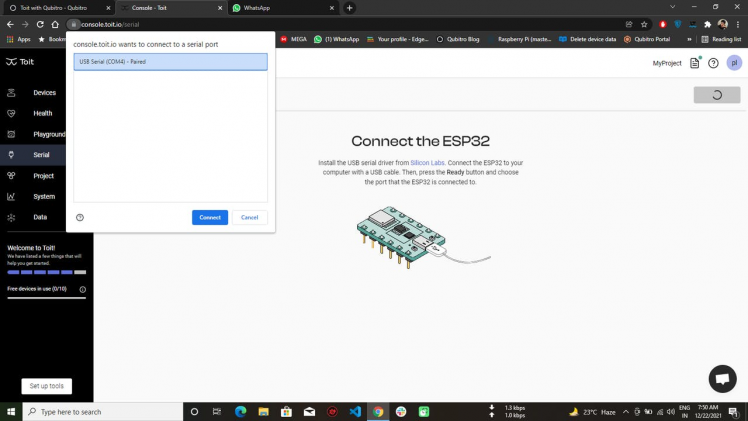This screenshot has height=421, width=748.
Task: Open MyProject selector
Action: [x=667, y=63]
